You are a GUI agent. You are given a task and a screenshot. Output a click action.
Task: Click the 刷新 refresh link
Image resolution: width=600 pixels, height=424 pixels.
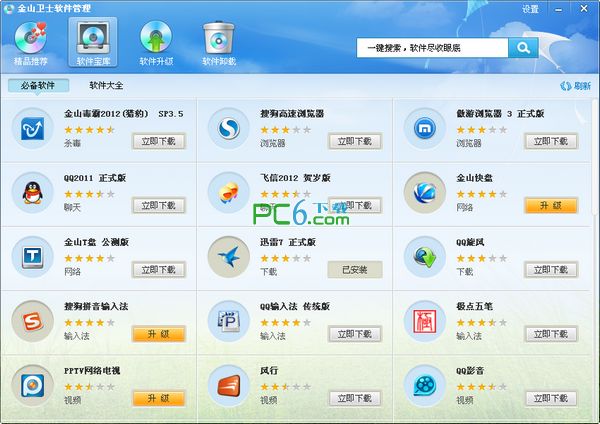tap(575, 86)
